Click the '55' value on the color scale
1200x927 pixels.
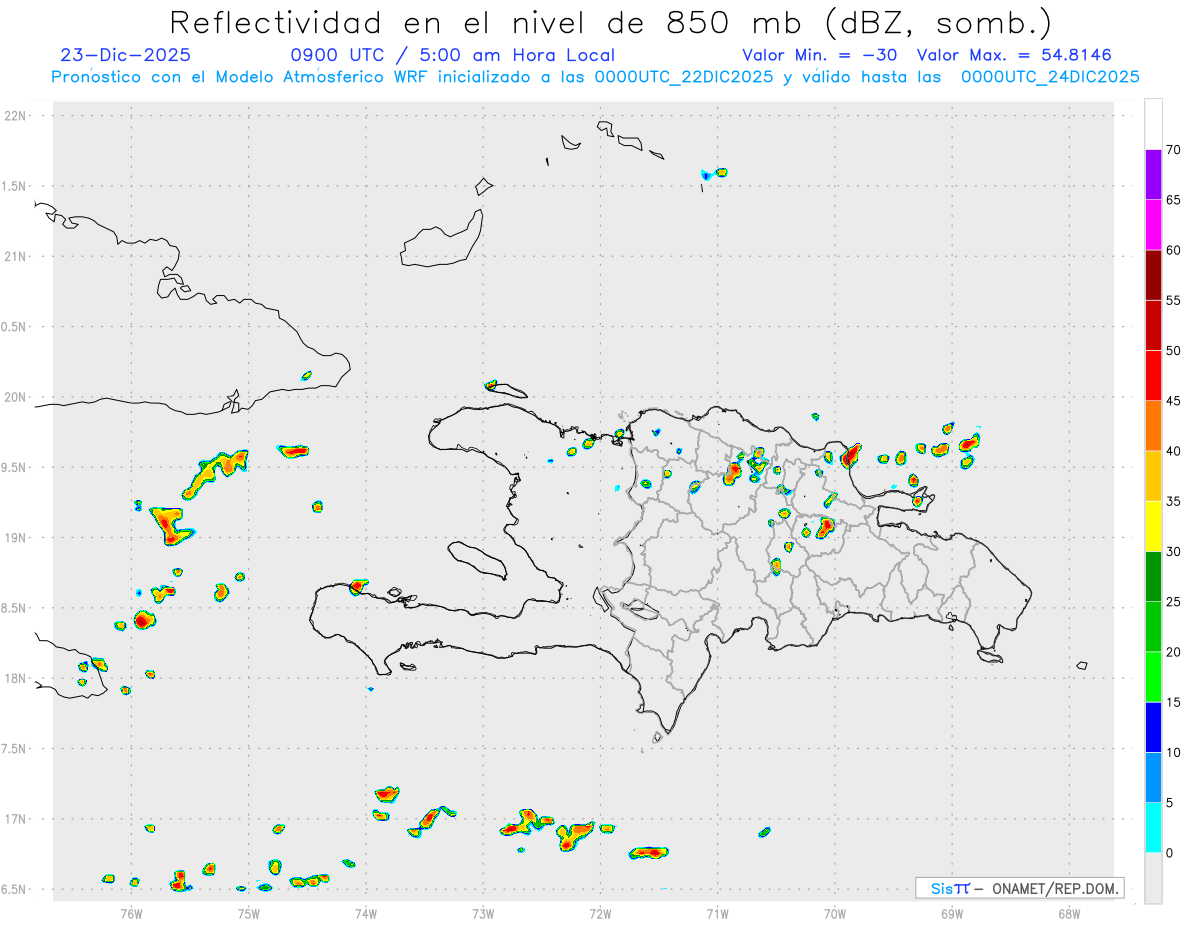[x=1173, y=300]
